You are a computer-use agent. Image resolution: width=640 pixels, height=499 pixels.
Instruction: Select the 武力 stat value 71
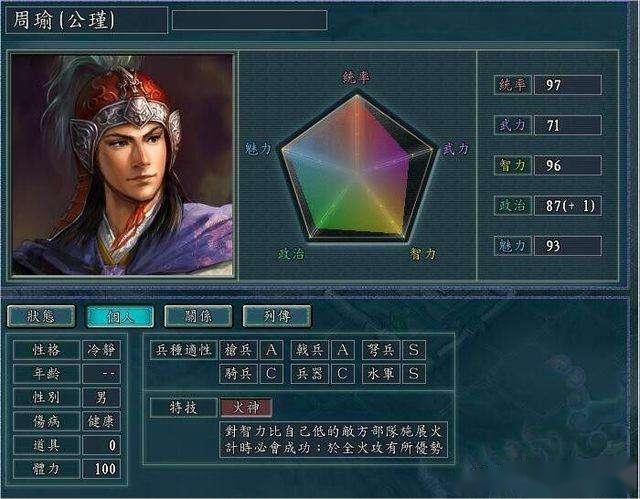point(568,125)
